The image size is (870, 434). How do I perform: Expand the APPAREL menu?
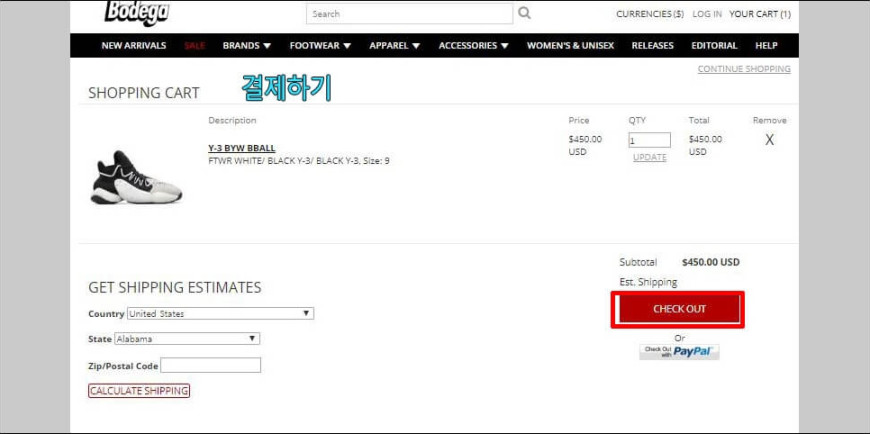pyautogui.click(x=394, y=46)
